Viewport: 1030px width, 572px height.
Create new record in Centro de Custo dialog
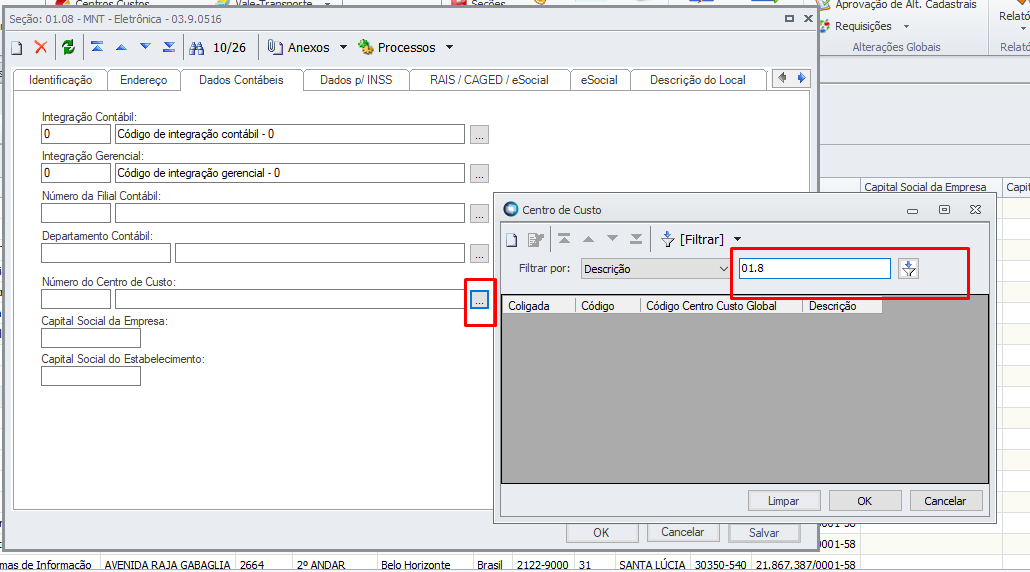pyautogui.click(x=511, y=240)
